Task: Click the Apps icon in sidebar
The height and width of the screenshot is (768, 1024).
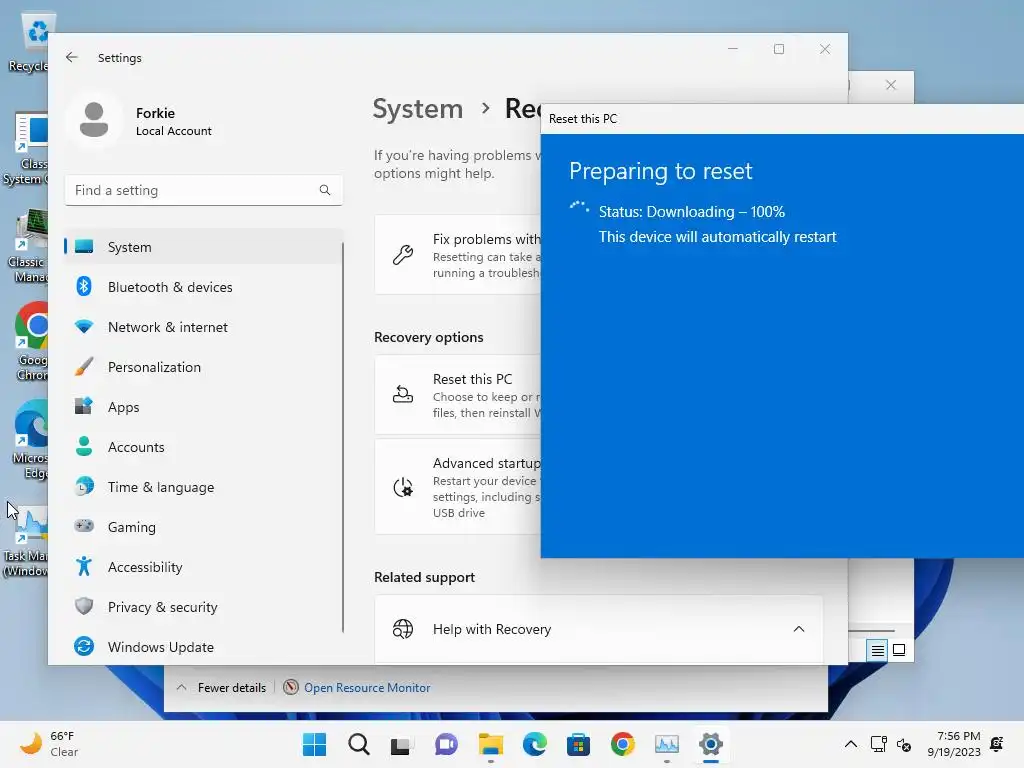Action: tap(84, 406)
